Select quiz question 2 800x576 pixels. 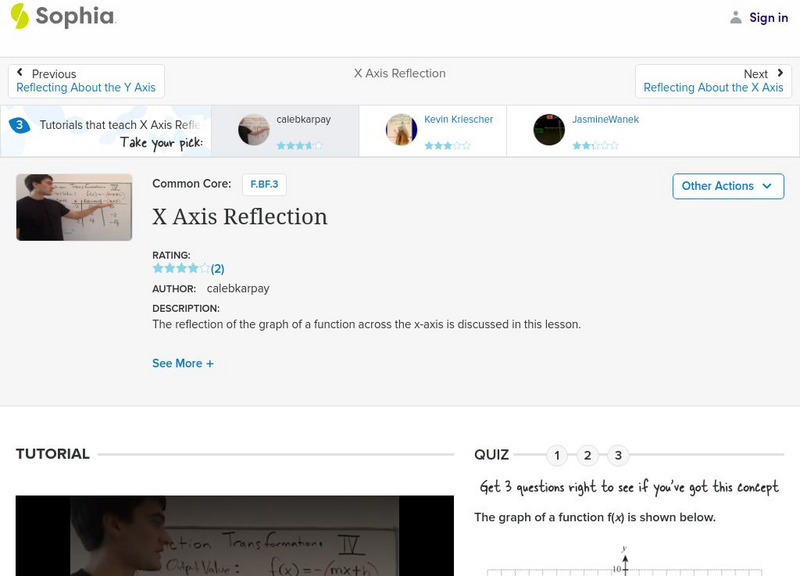click(x=588, y=456)
